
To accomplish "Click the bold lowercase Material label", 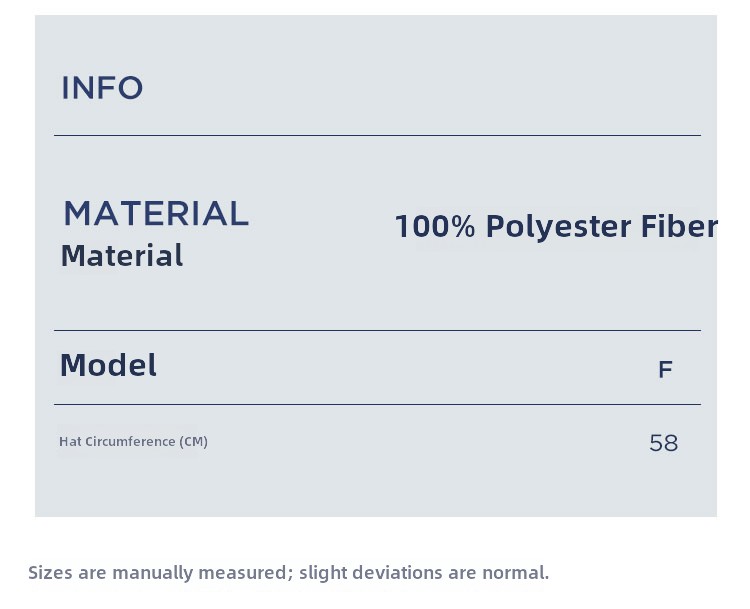I will [x=122, y=256].
